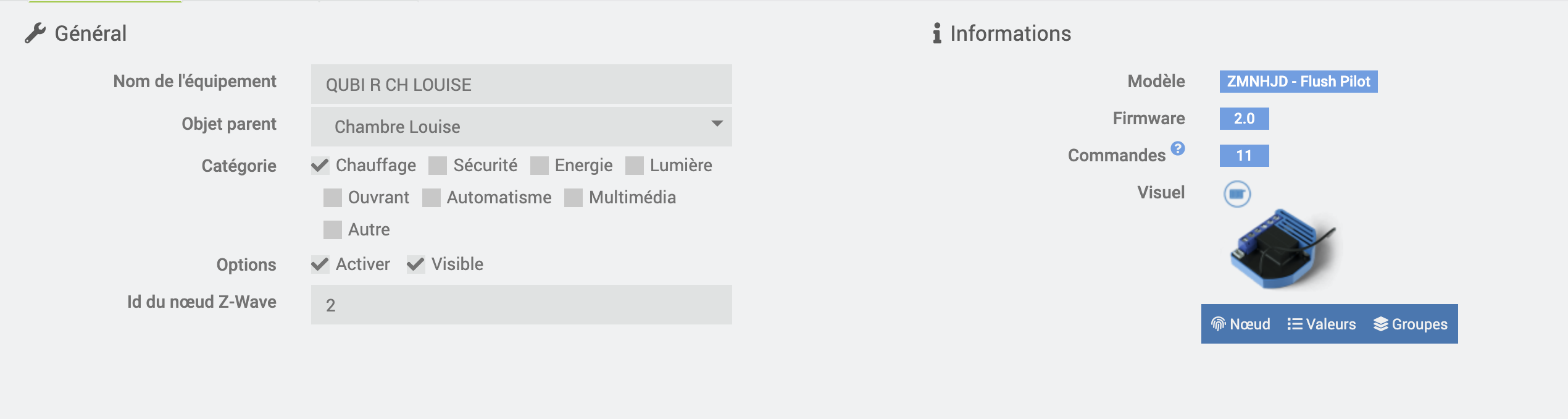The width and height of the screenshot is (1568, 419).
Task: Click the Id du nœud Z-Wave field
Action: [521, 305]
